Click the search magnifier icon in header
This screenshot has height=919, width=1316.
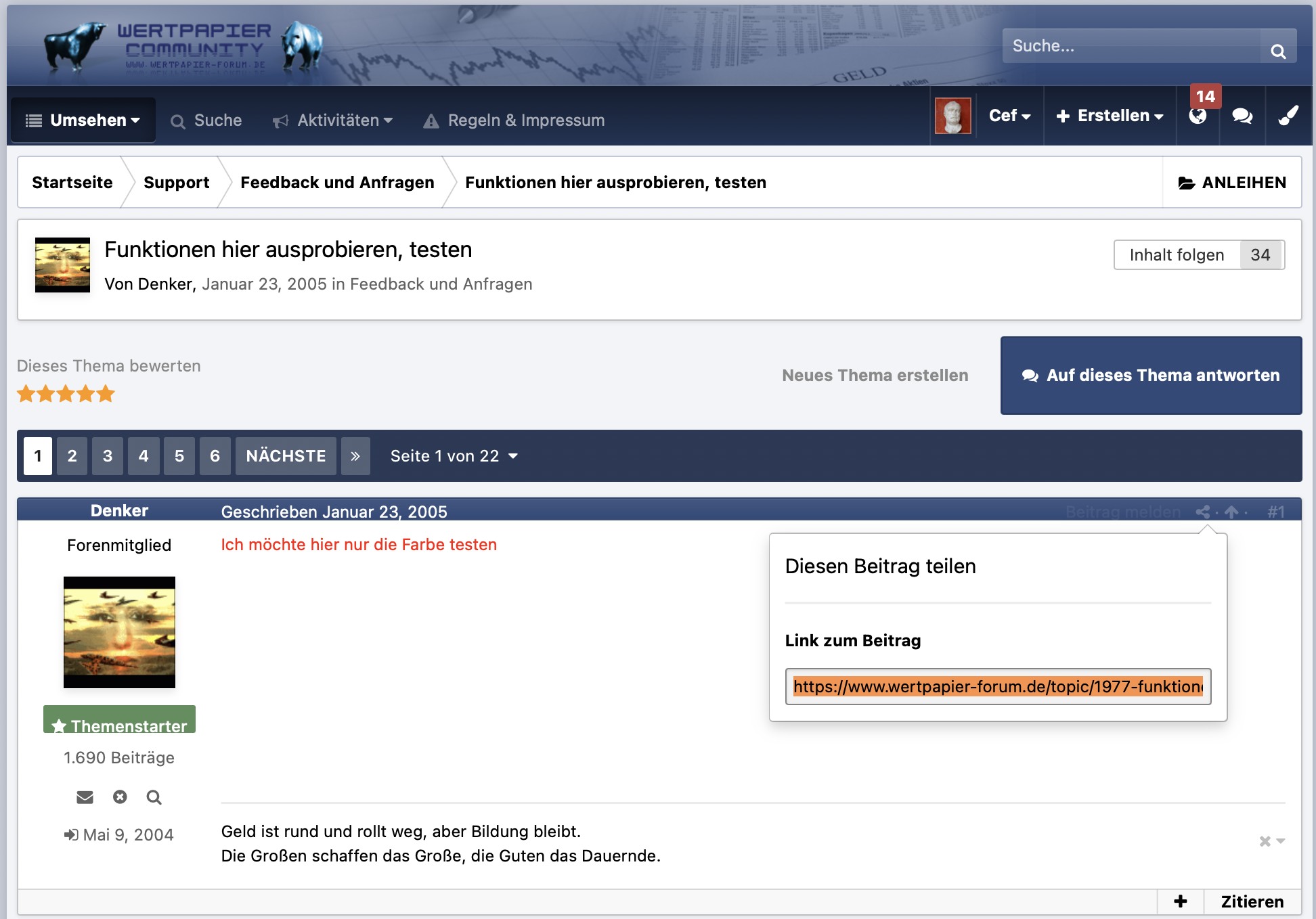tap(1277, 51)
